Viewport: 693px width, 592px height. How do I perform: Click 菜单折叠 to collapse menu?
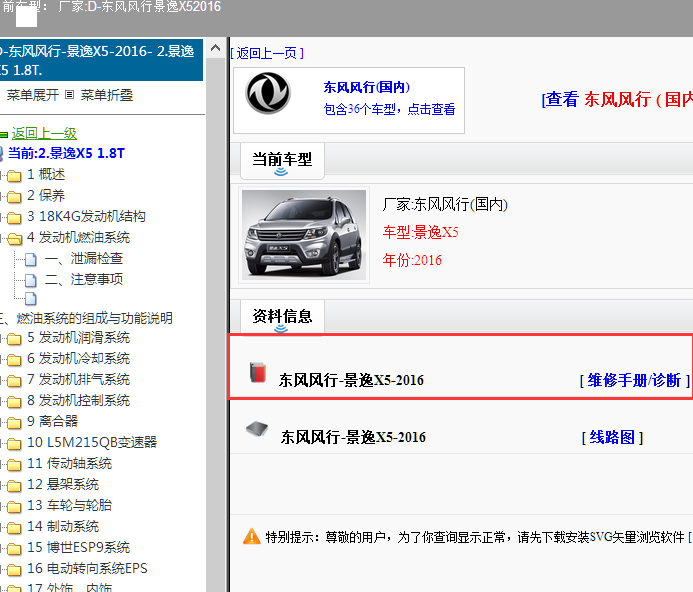coord(107,95)
